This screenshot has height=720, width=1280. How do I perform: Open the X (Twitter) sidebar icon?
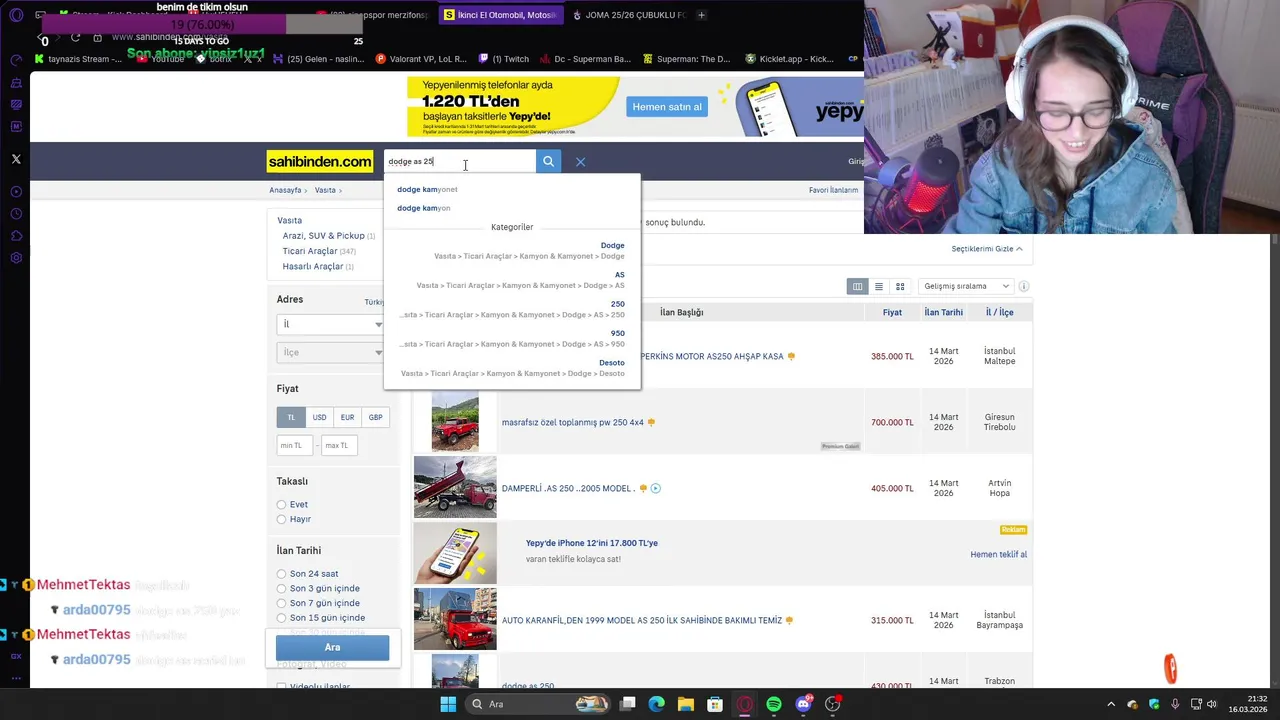pos(16,159)
